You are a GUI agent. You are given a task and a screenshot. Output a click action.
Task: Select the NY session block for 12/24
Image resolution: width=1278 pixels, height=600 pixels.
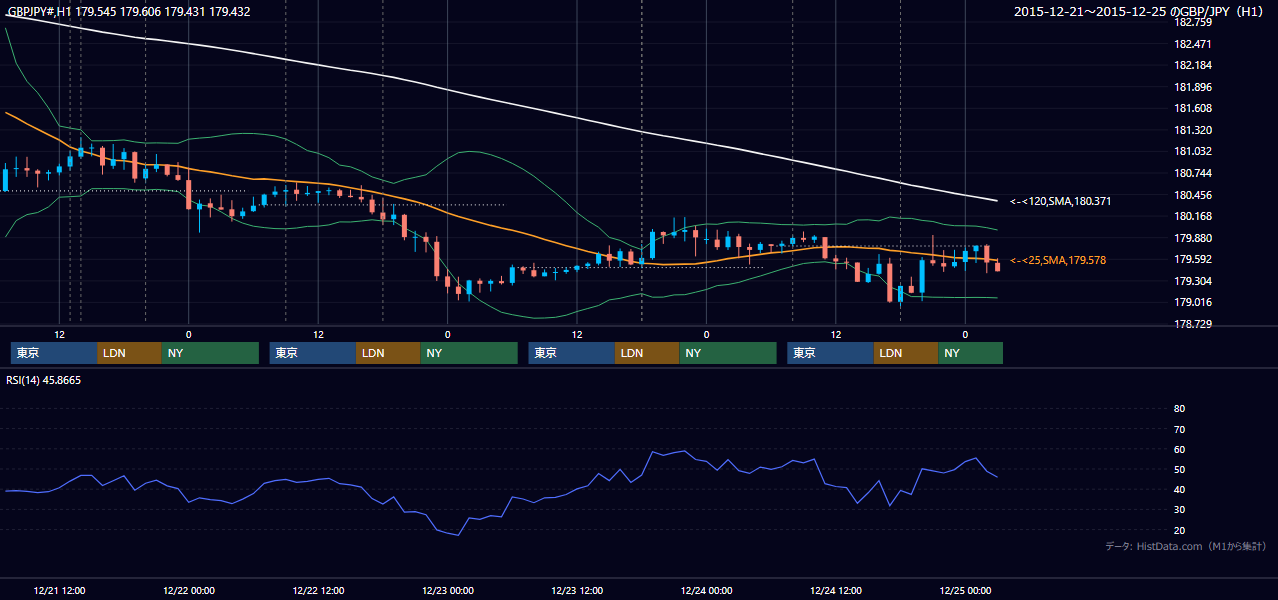[971, 353]
